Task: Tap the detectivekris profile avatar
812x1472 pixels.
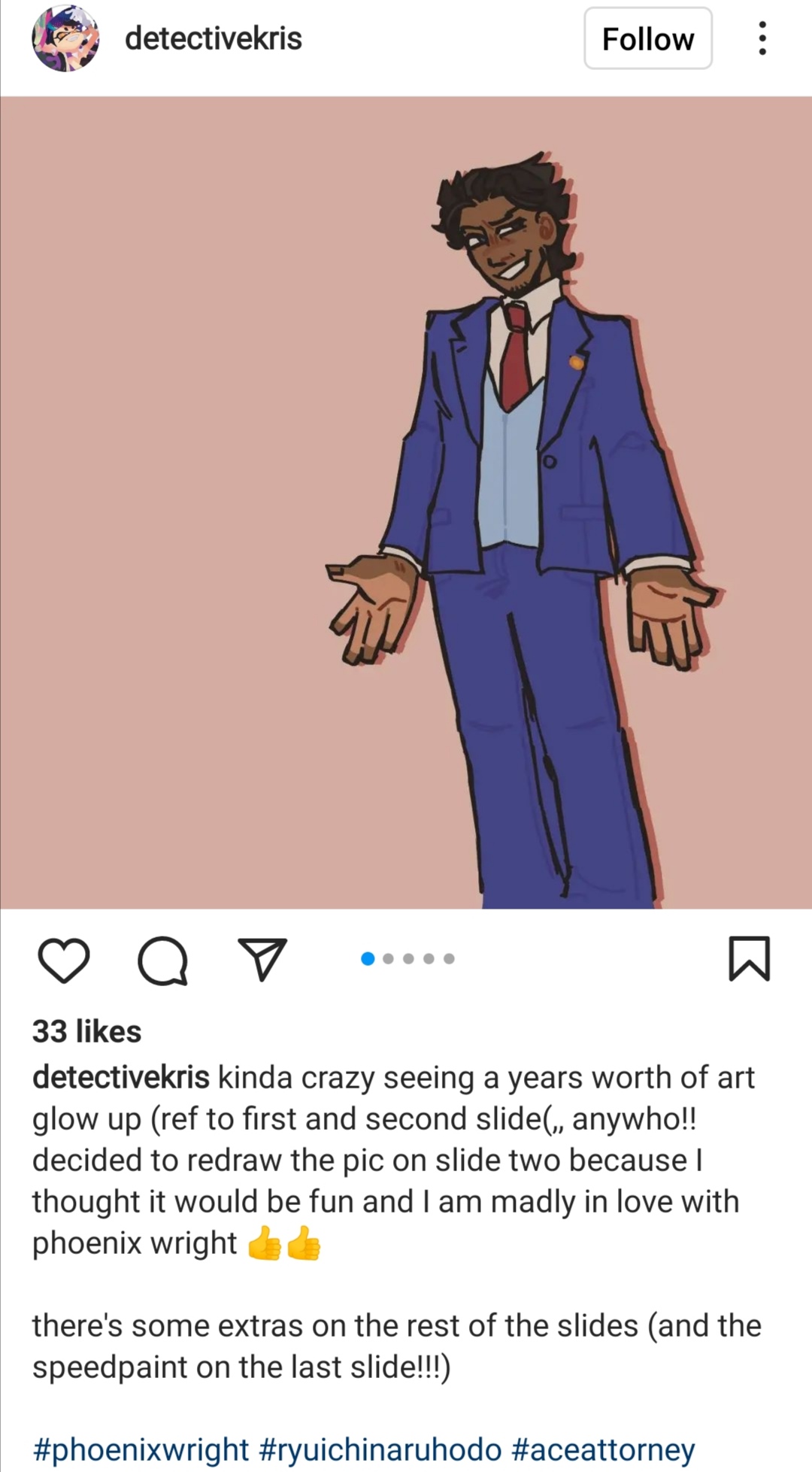Action: tap(65, 38)
